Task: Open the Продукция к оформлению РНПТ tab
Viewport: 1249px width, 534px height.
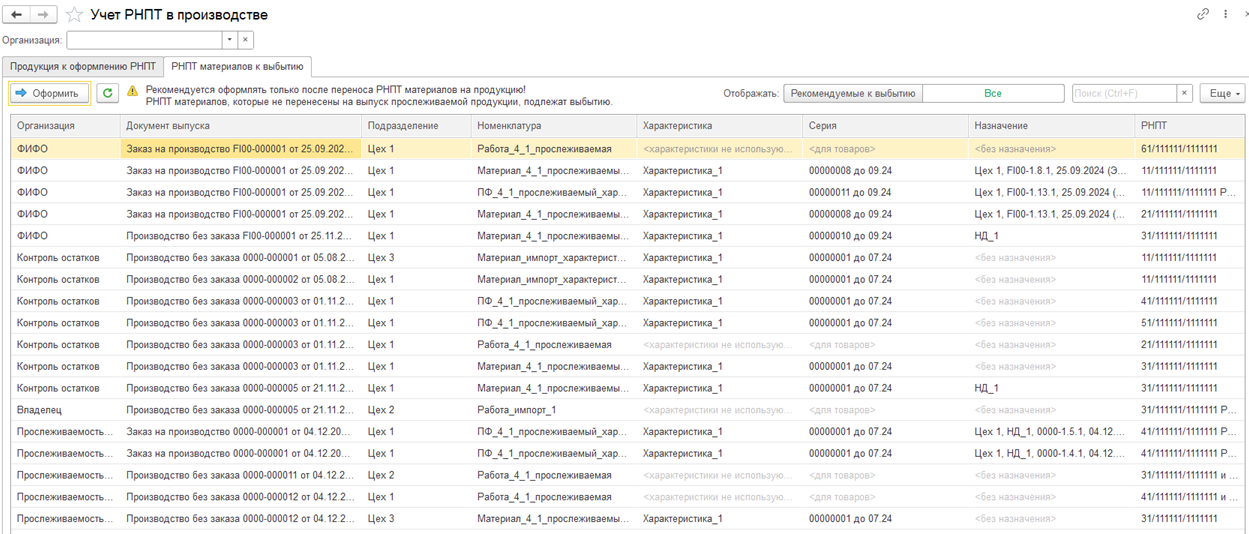Action: point(83,66)
